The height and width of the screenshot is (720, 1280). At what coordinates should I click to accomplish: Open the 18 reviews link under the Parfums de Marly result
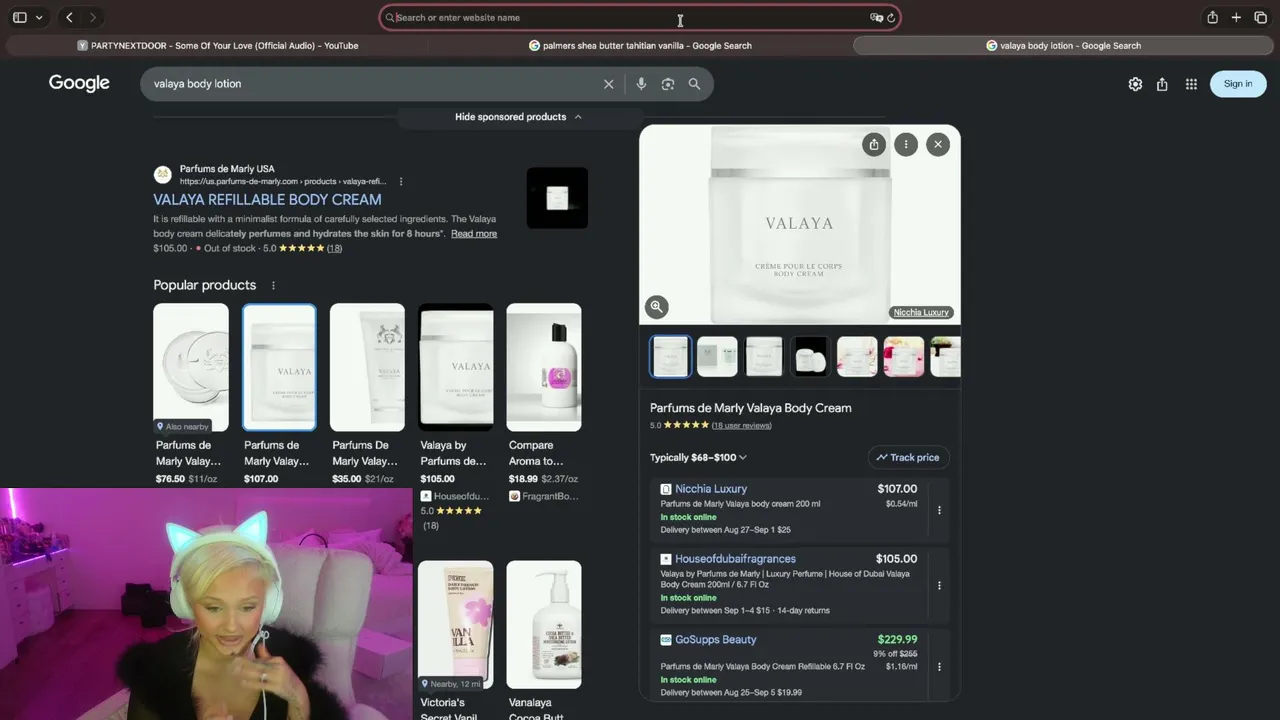(334, 248)
